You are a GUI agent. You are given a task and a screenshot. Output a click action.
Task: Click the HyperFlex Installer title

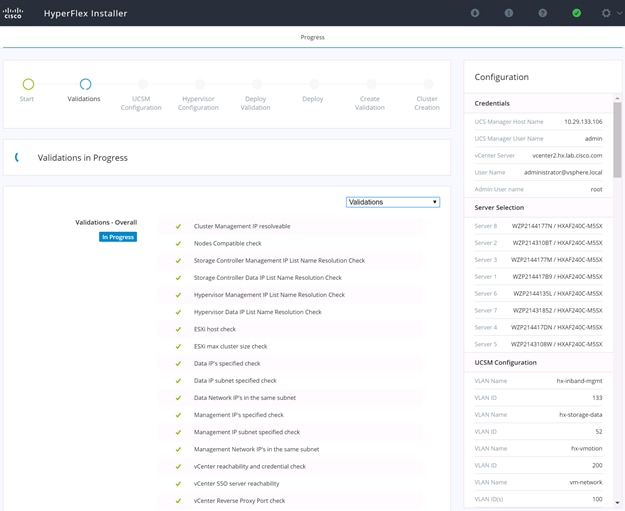pyautogui.click(x=85, y=13)
